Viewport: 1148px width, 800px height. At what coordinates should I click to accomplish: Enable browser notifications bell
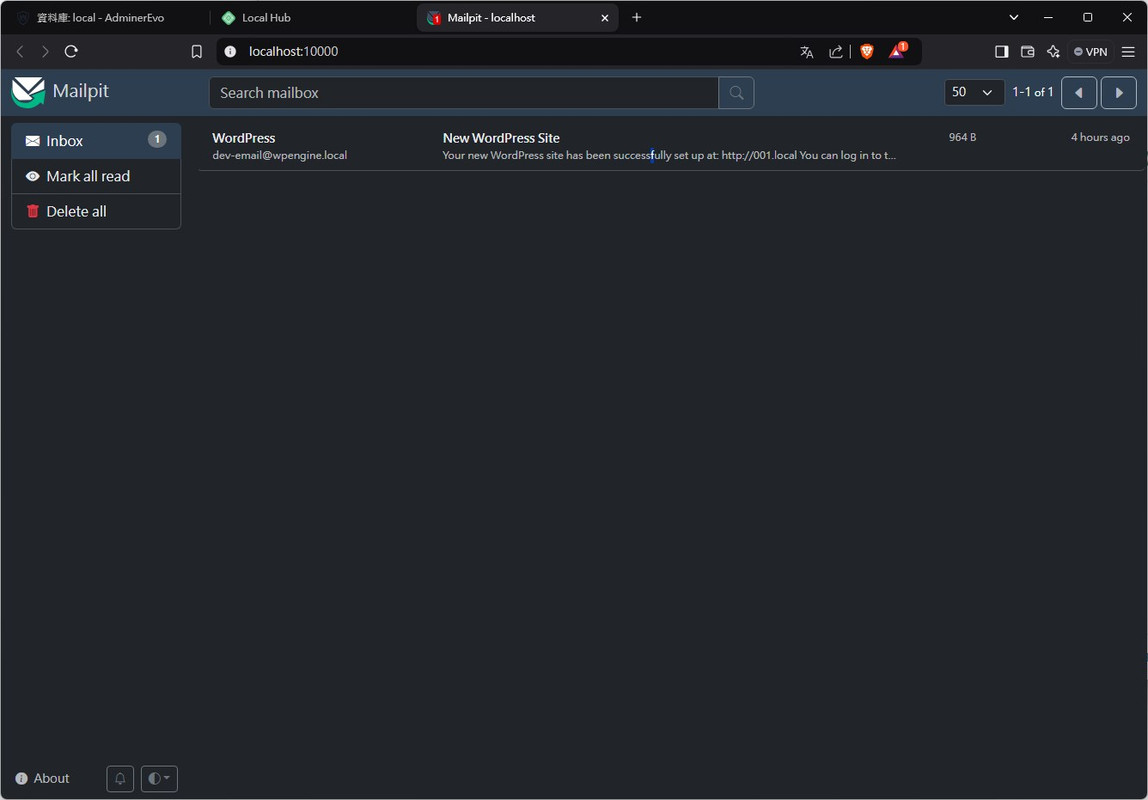(x=120, y=779)
